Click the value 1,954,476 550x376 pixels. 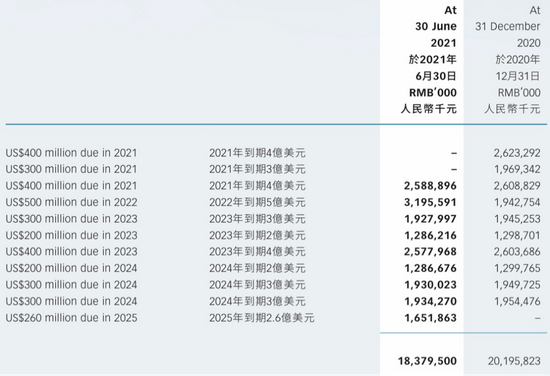(x=517, y=301)
